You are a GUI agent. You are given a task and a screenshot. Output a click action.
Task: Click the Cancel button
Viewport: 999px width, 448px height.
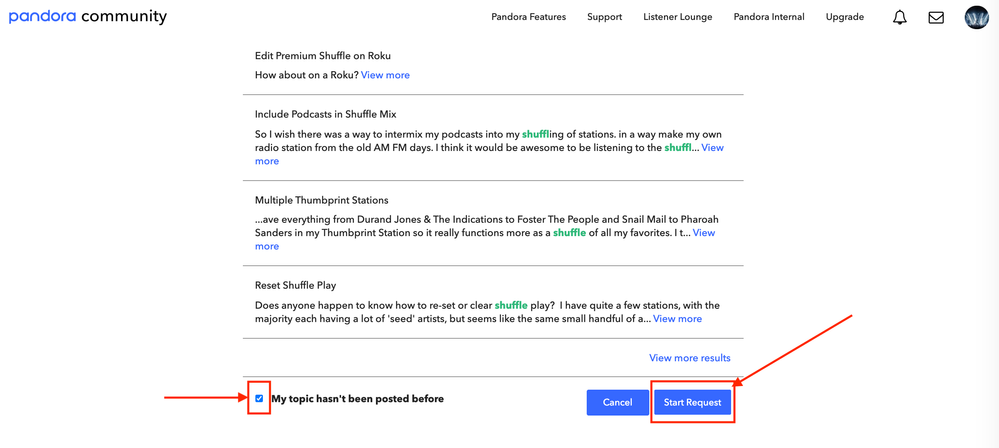pyautogui.click(x=617, y=402)
